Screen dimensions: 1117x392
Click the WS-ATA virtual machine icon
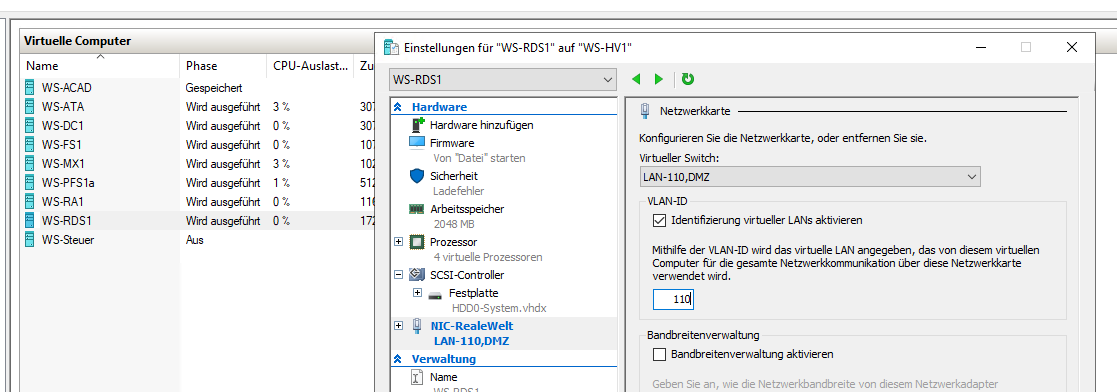[x=30, y=107]
